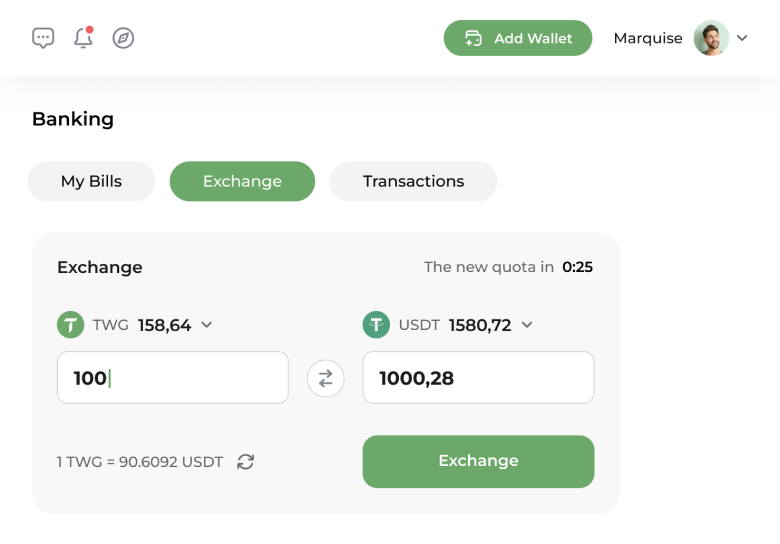Select the Exchange tab

(242, 181)
